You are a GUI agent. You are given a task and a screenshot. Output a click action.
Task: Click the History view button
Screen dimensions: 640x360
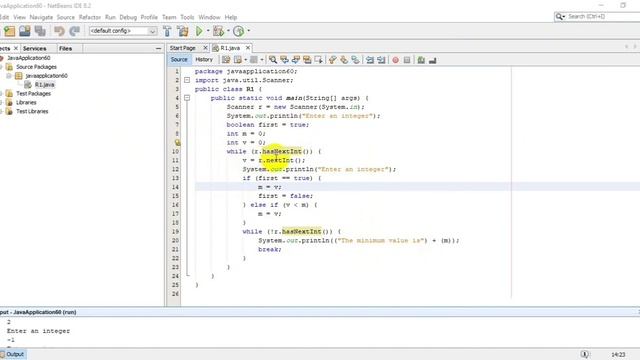(x=204, y=60)
